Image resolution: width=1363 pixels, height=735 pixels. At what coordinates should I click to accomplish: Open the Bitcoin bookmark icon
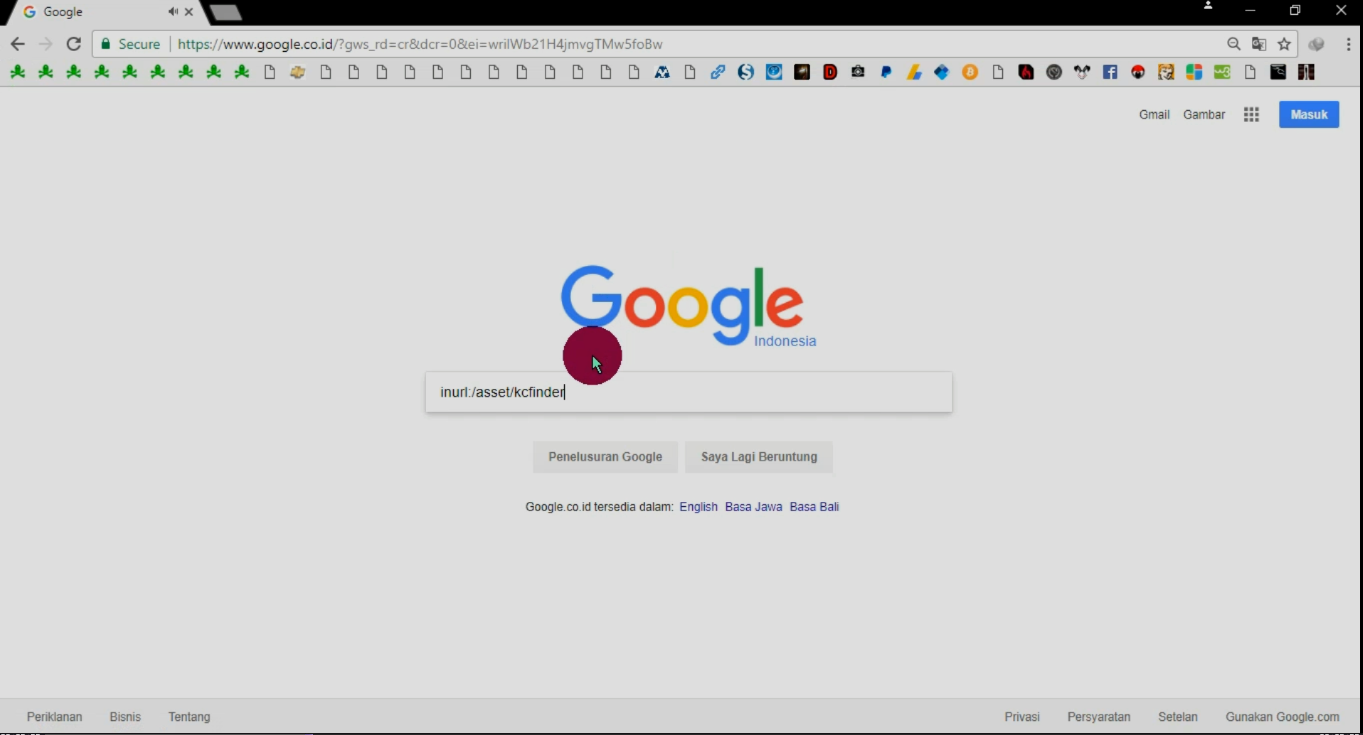pyautogui.click(x=969, y=71)
